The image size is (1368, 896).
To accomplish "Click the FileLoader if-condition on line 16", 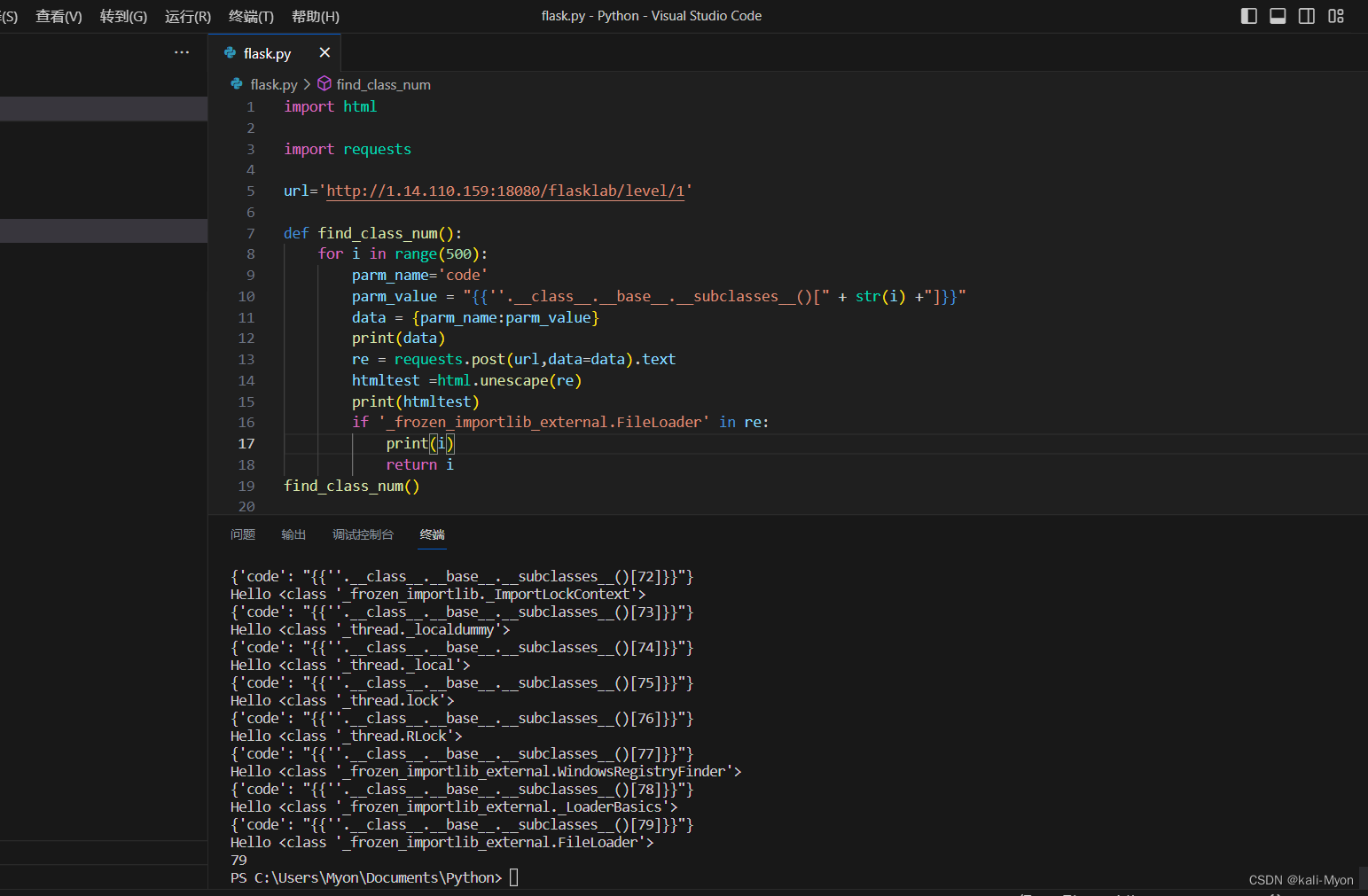I will 560,422.
